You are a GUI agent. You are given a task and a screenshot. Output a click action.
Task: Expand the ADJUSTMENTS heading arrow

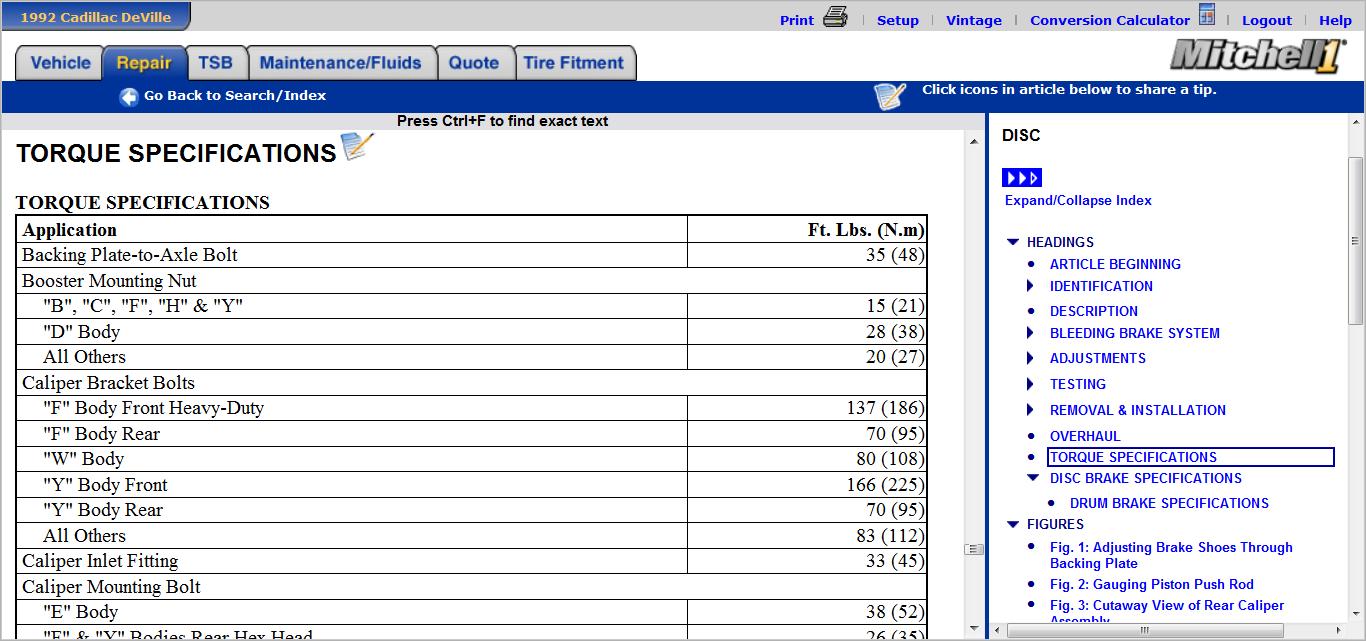click(x=1031, y=358)
